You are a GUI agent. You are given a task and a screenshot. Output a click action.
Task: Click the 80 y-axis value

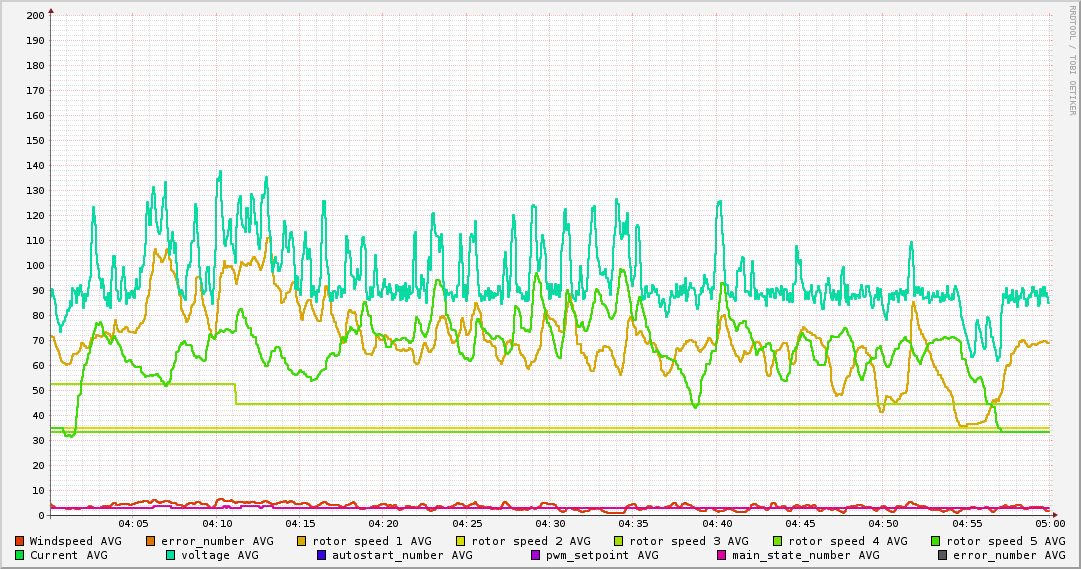(38, 315)
